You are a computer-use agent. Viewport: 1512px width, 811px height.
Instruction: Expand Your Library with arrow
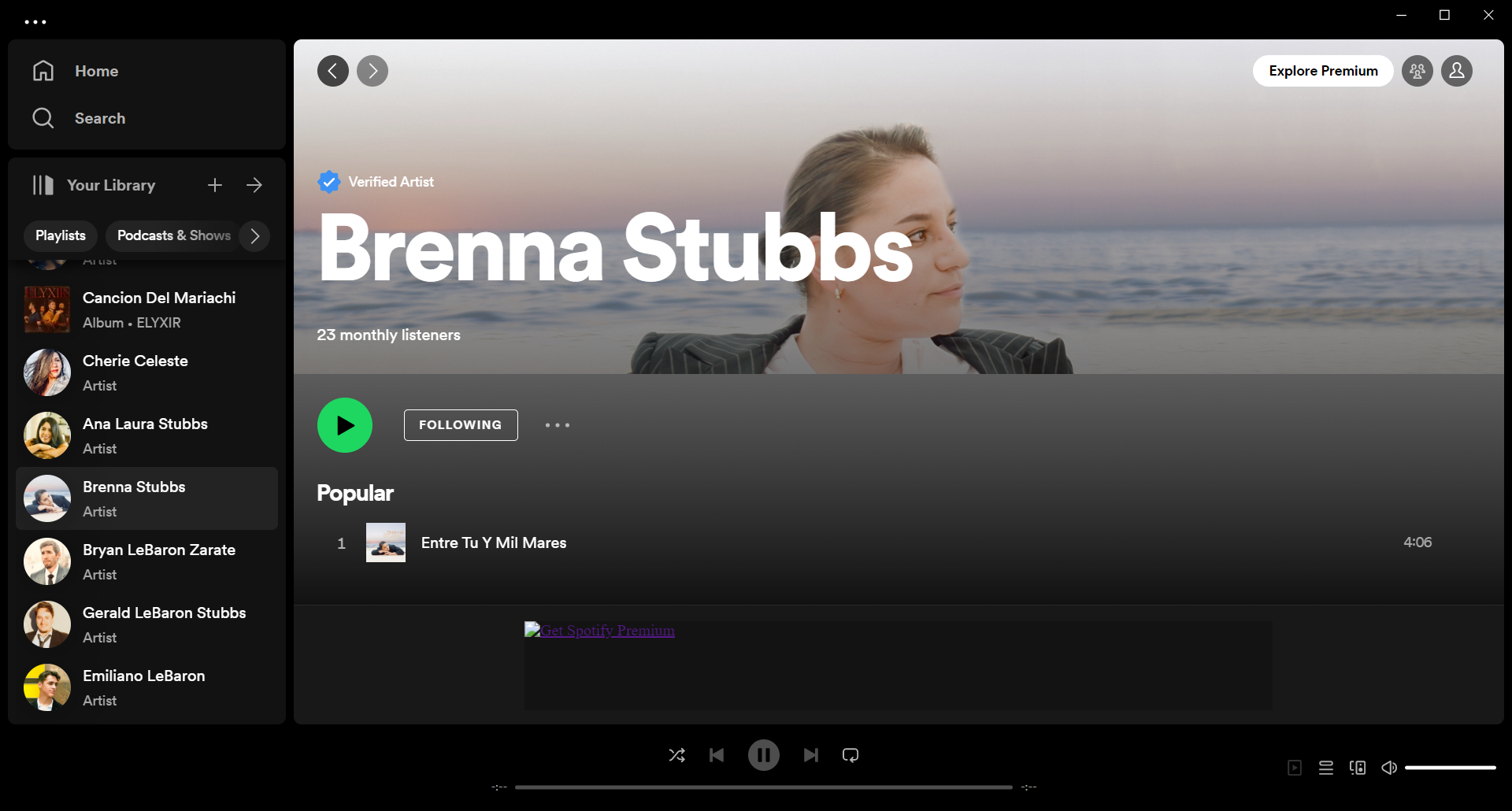[254, 185]
